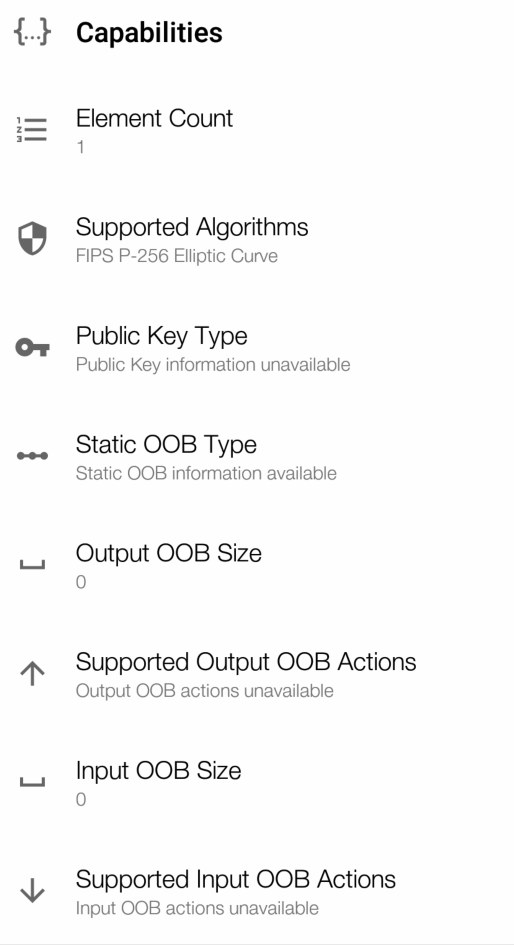The width and height of the screenshot is (514, 945).
Task: Select the Static OOB Type item
Action: [x=257, y=456]
